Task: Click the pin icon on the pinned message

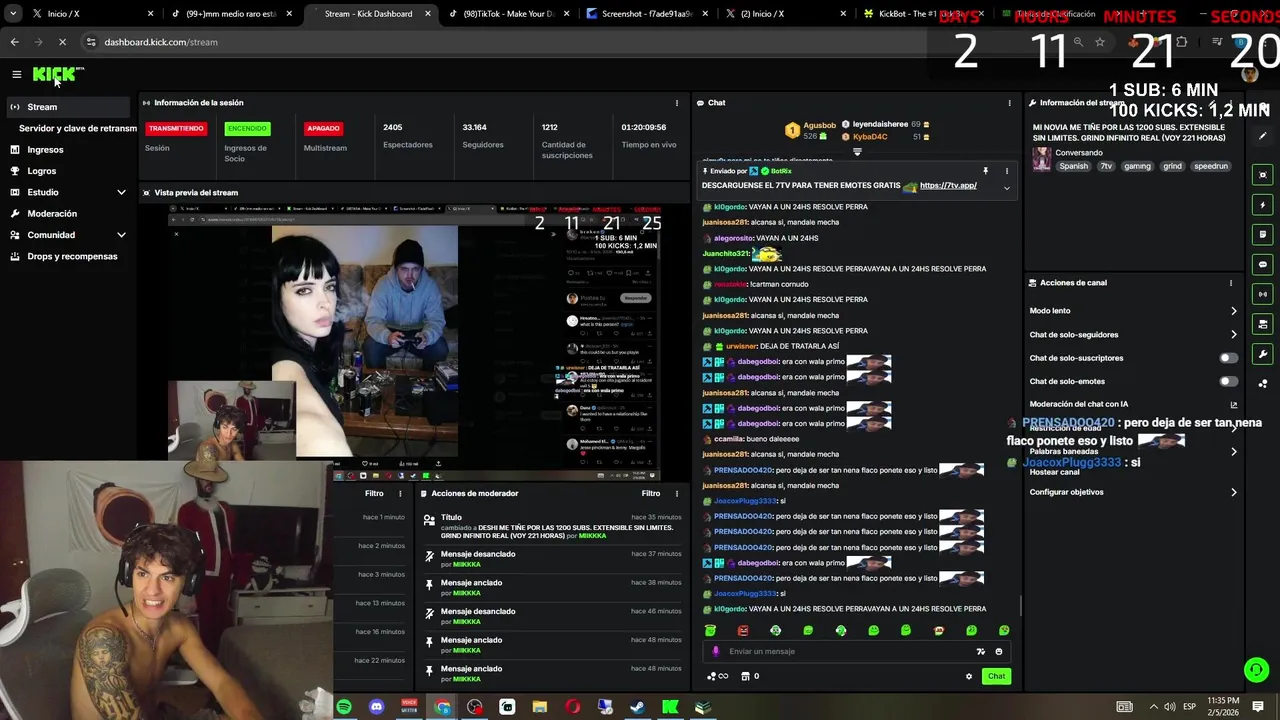Action: pos(985,171)
